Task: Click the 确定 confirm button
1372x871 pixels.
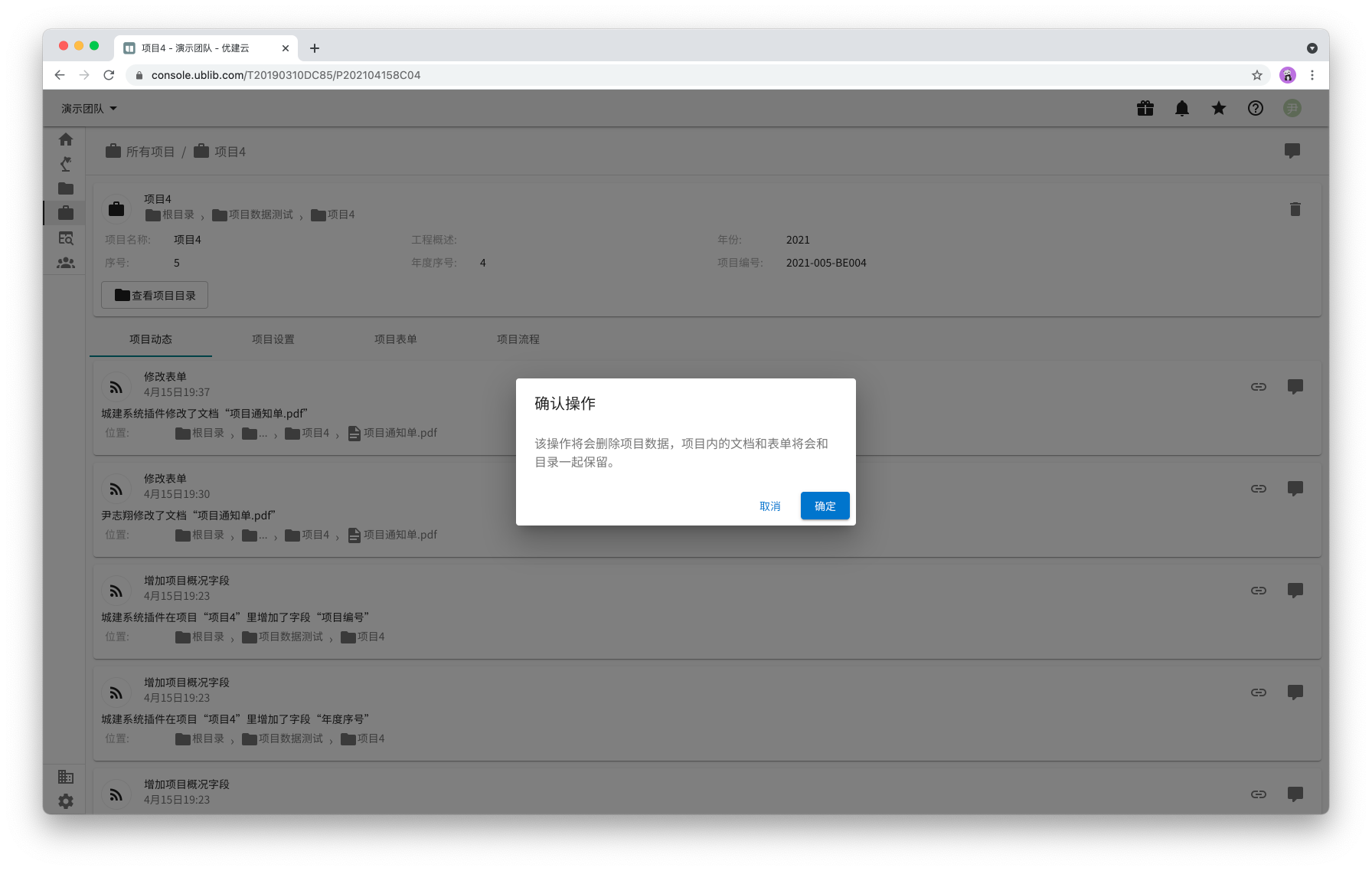Action: [x=825, y=506]
